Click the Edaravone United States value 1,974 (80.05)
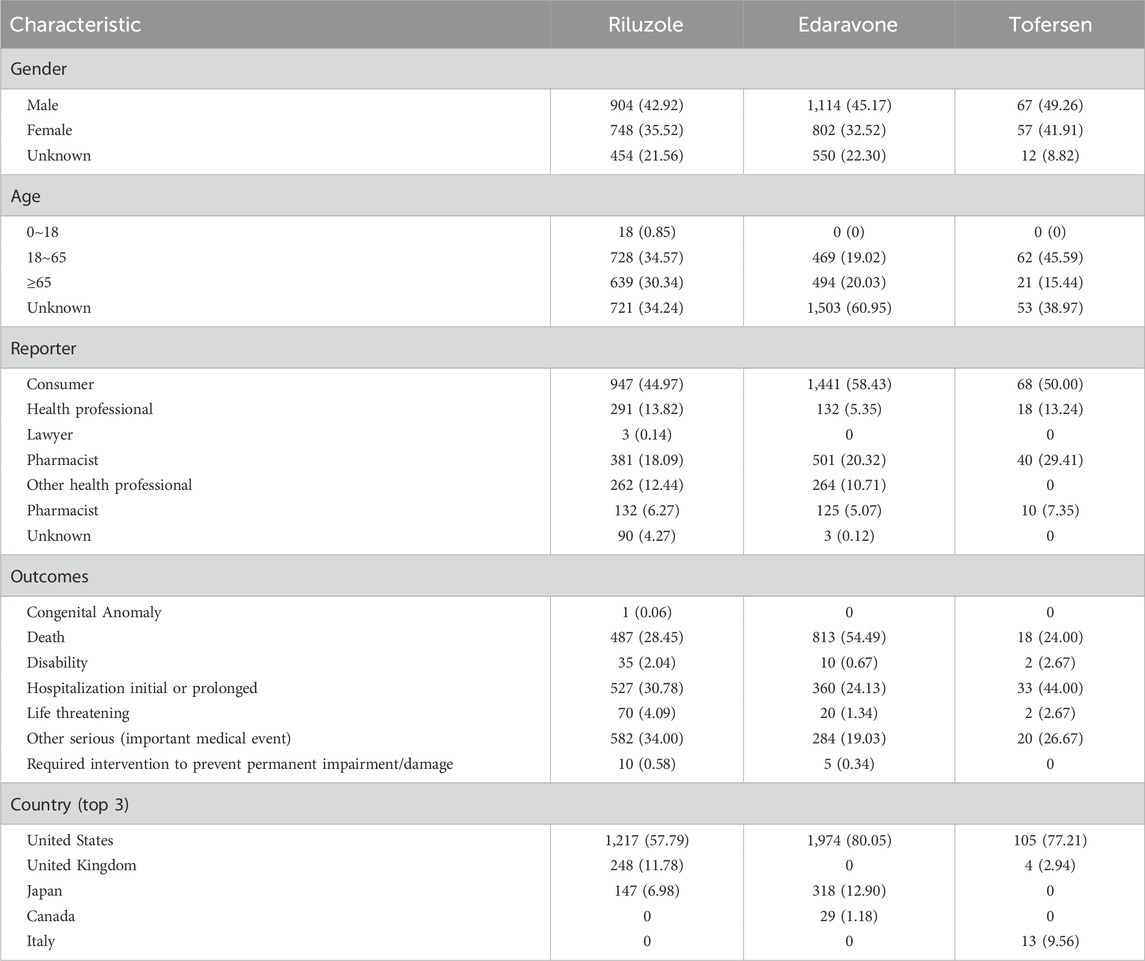Viewport: 1145px width, 961px height. coord(848,840)
